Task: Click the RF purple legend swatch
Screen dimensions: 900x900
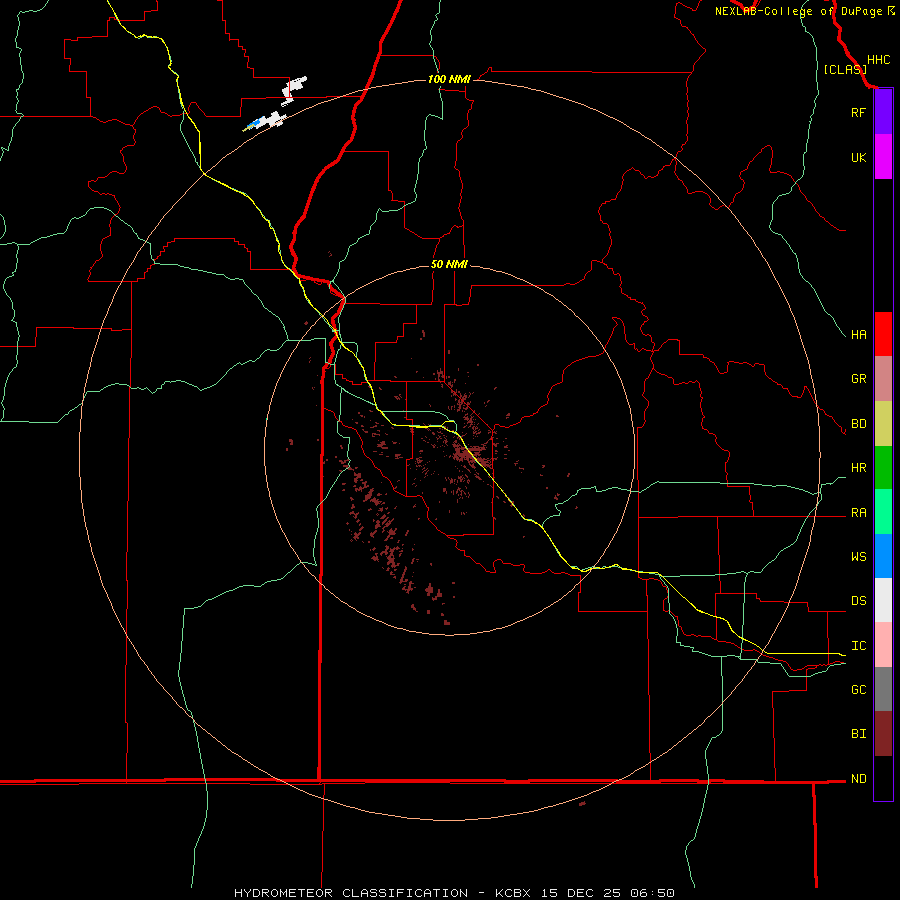Action: pos(883,112)
